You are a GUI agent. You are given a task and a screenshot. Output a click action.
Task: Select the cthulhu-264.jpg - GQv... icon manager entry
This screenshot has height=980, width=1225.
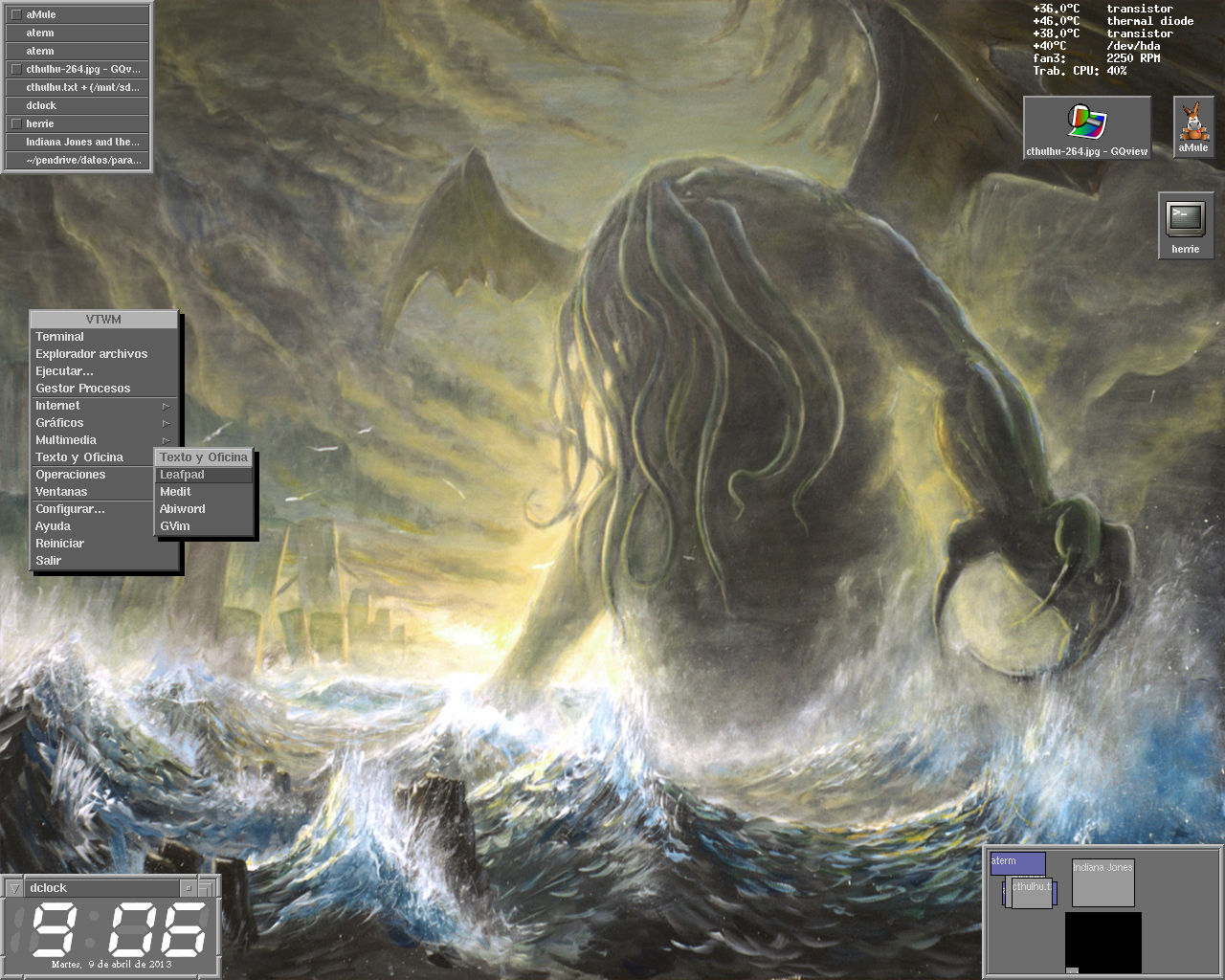pos(78,69)
